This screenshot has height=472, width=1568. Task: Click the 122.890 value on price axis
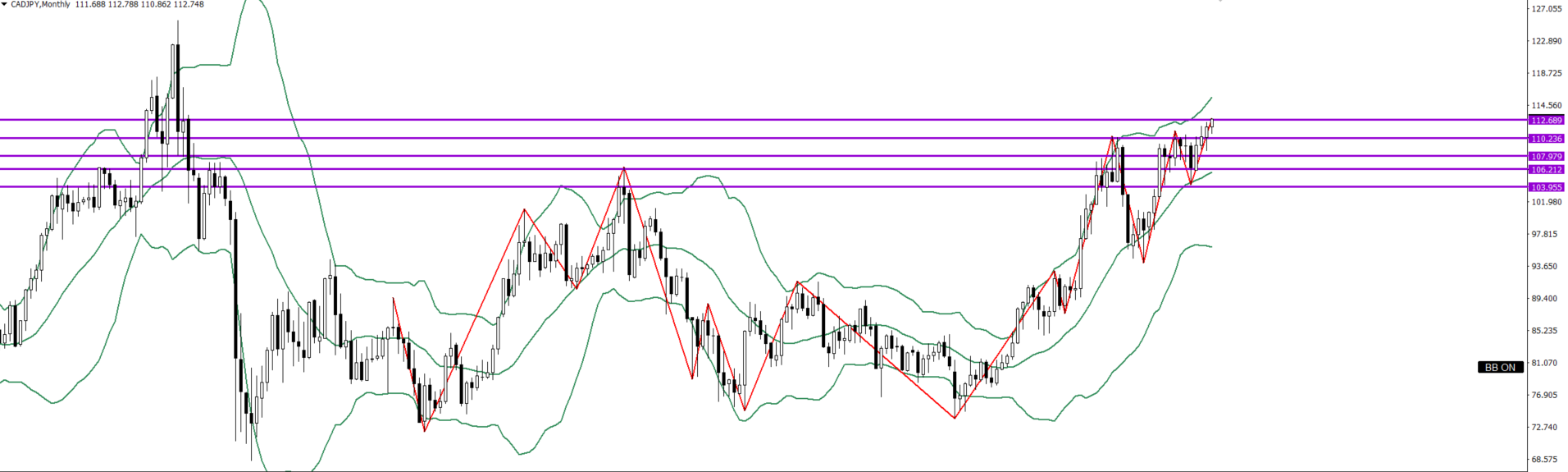[1547, 41]
